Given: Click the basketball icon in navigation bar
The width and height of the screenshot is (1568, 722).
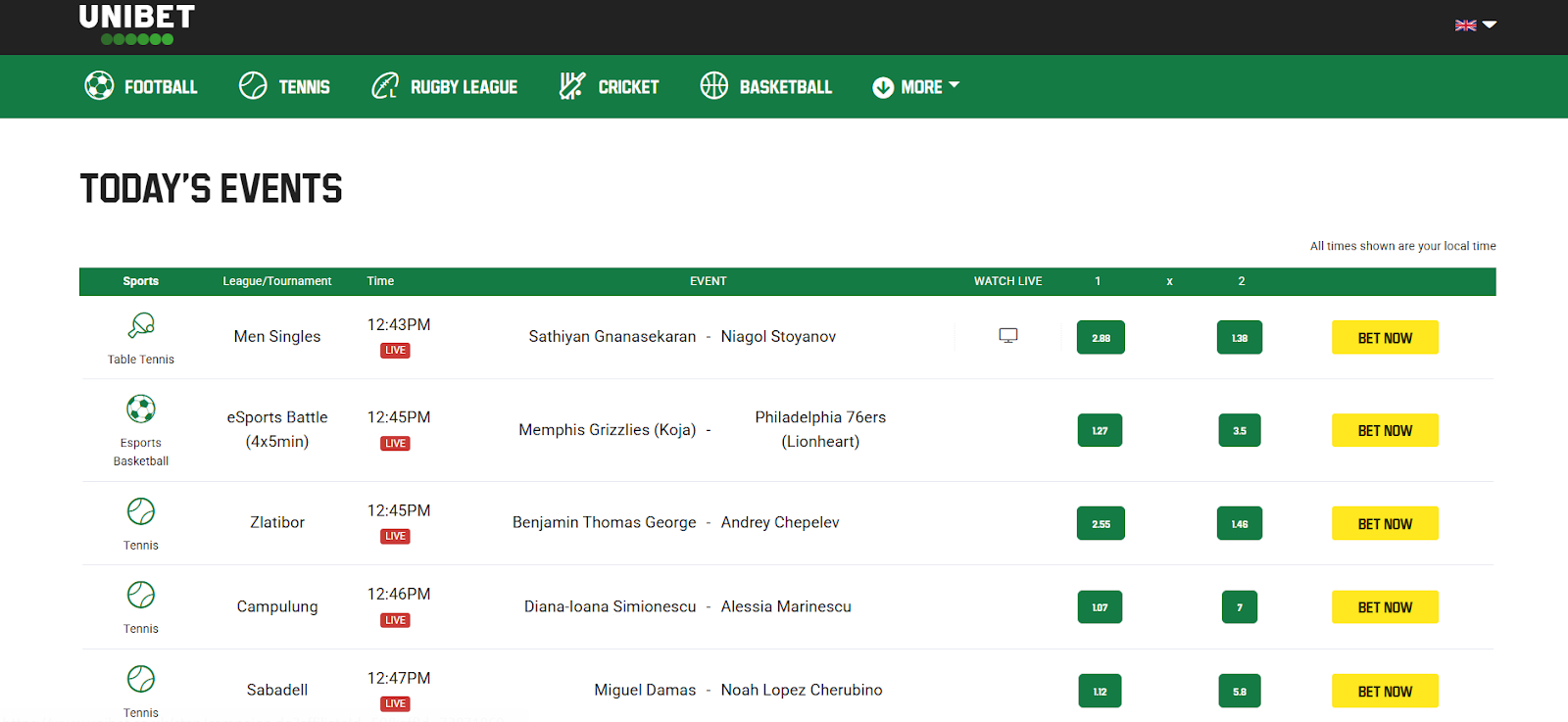Looking at the screenshot, I should coord(714,86).
